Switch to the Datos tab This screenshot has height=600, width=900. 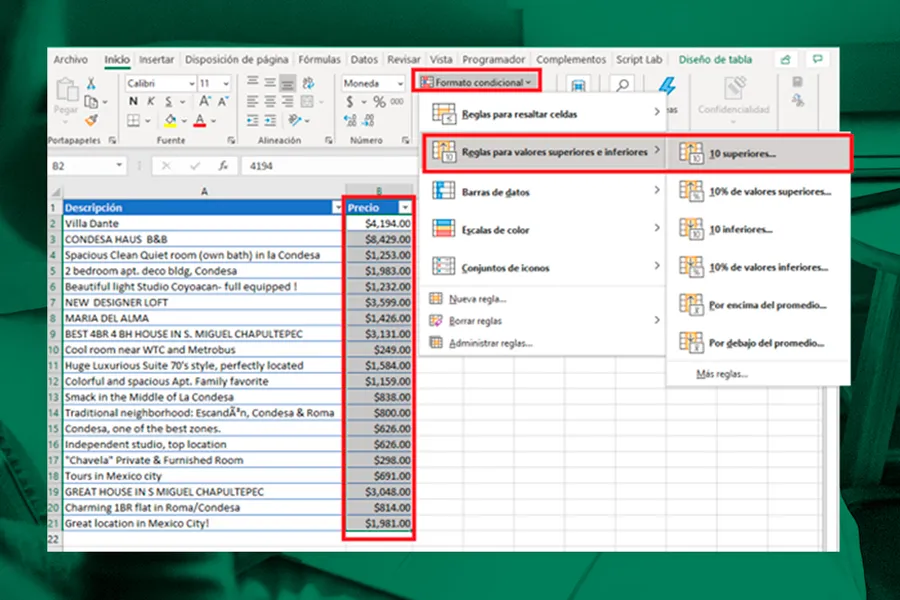coord(364,60)
